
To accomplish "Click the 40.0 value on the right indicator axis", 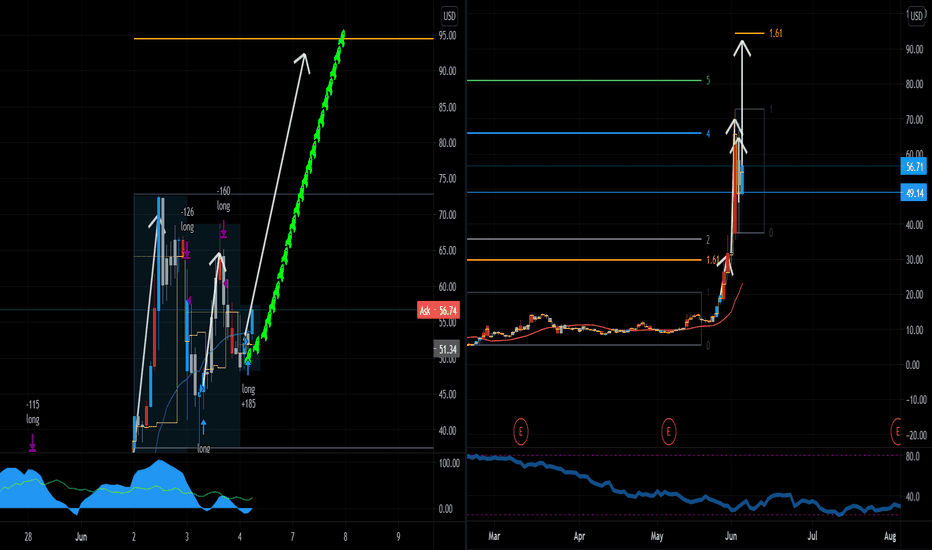I will pos(912,496).
